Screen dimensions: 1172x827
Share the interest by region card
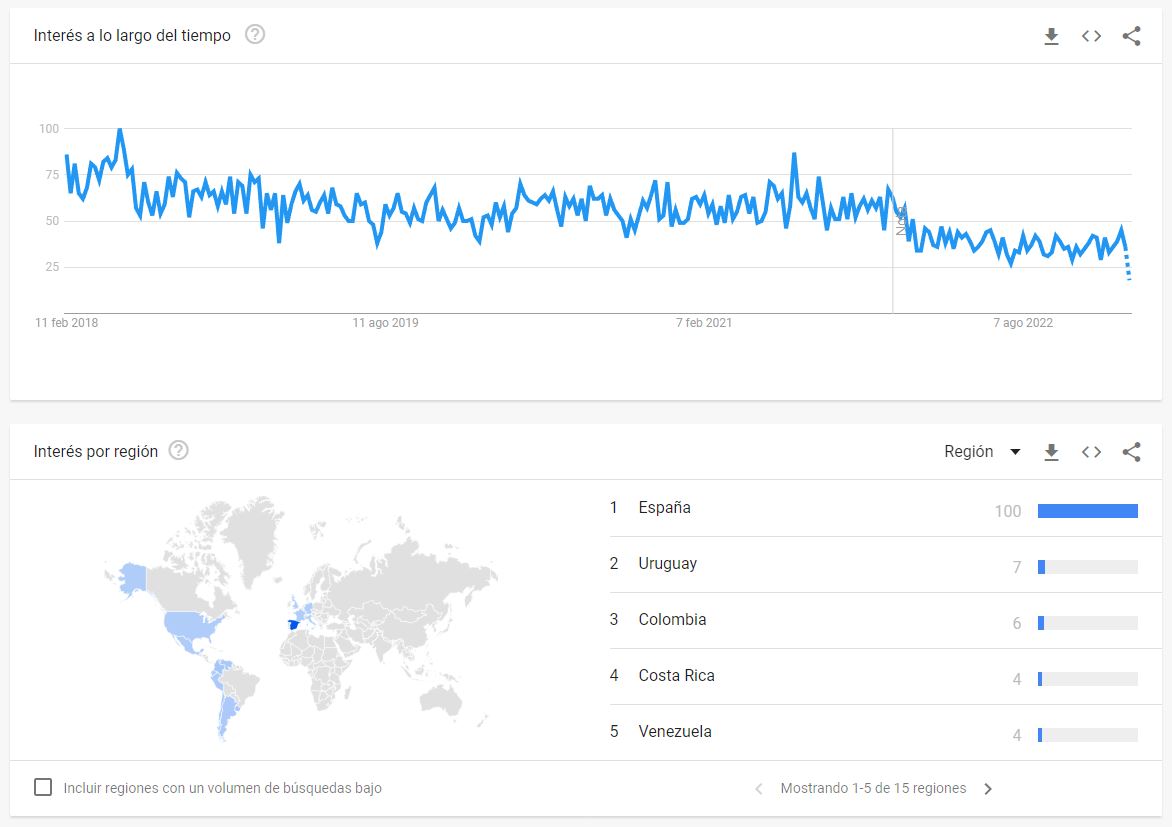pyautogui.click(x=1131, y=452)
